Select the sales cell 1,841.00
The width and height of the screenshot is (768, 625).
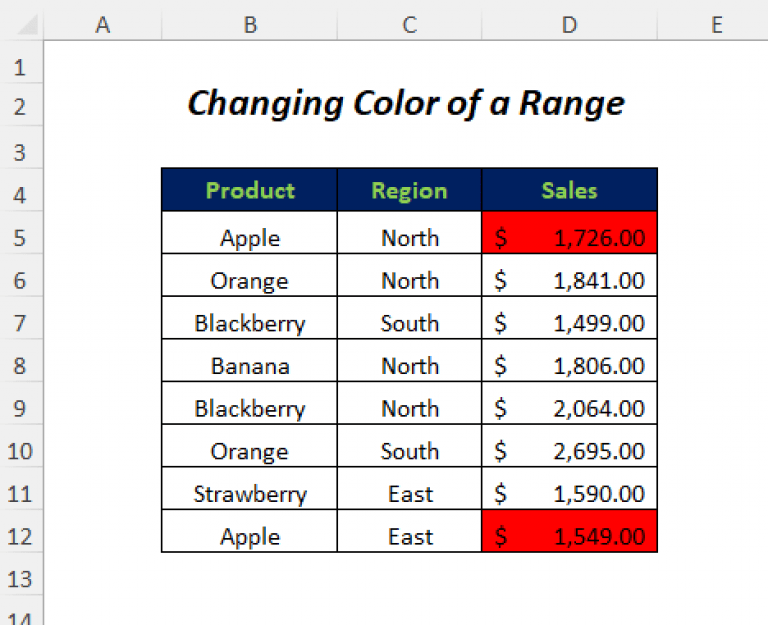[x=569, y=275]
